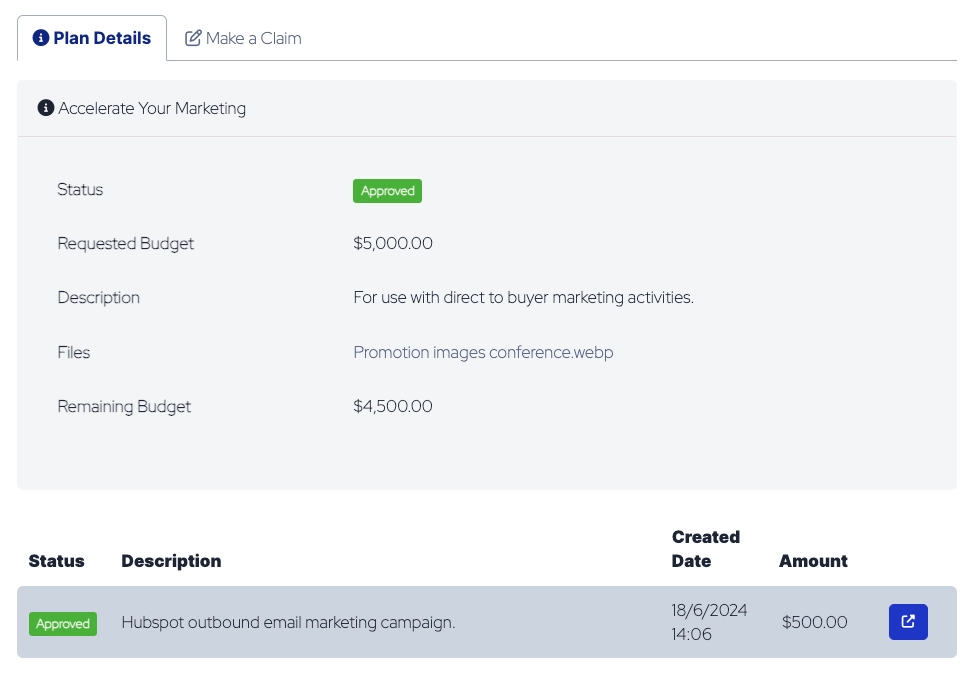Click the Description column header in claims table

pyautogui.click(x=171, y=561)
